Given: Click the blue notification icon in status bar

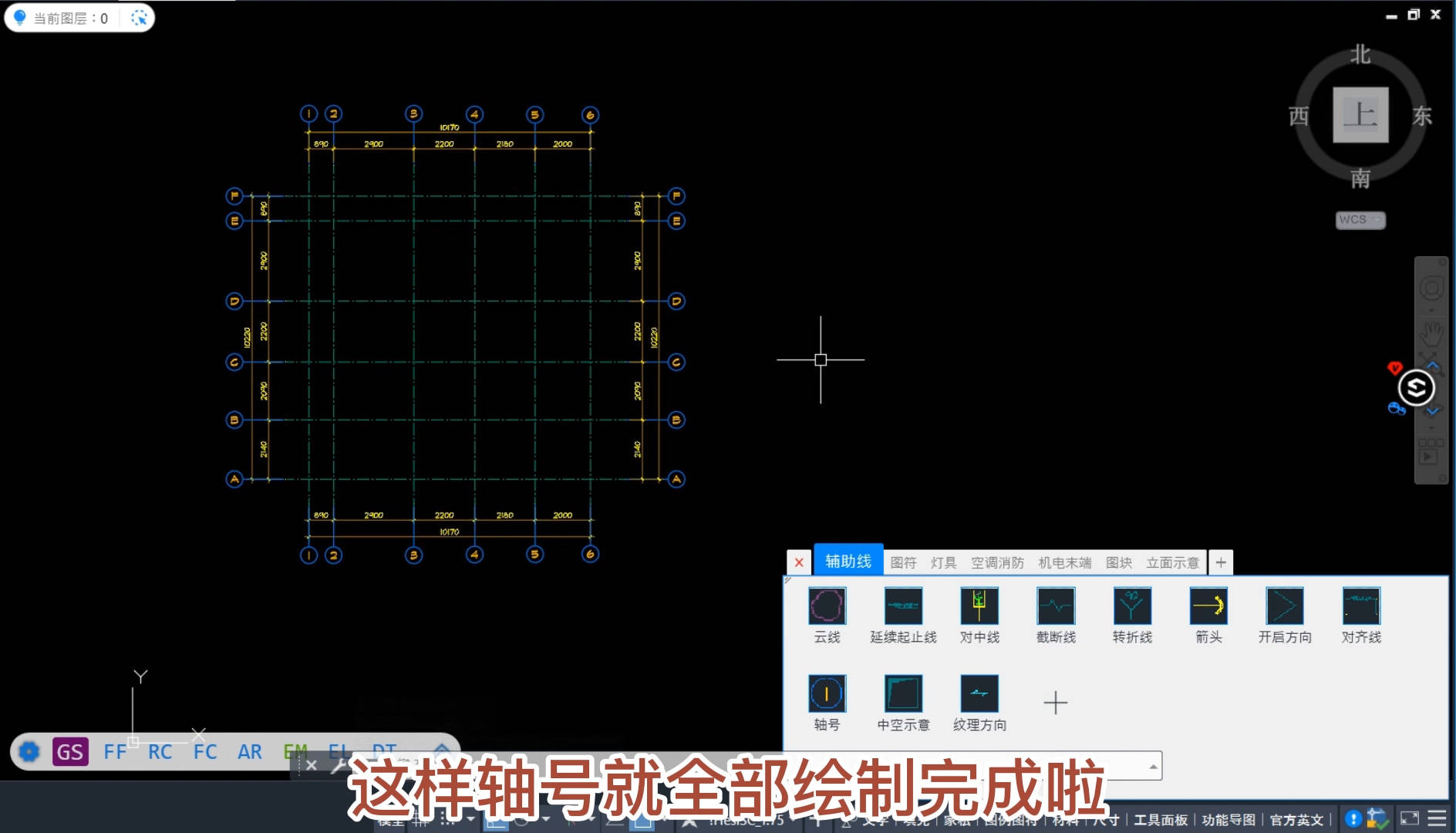Looking at the screenshot, I should 1353,819.
